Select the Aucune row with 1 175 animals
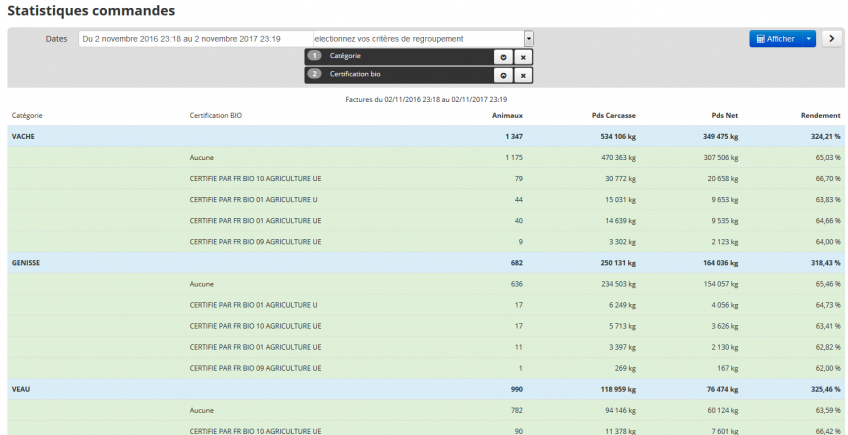The image size is (848, 435). coord(426,157)
